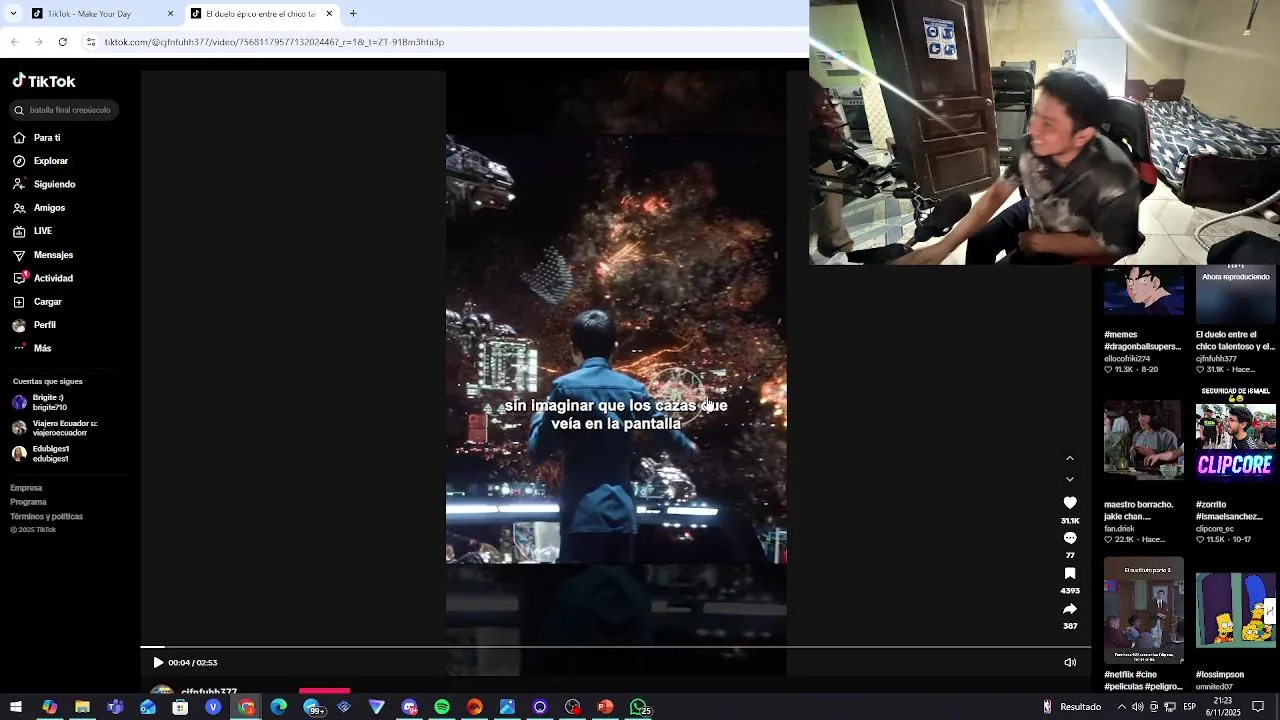Viewport: 1280px width, 720px height.
Task: Open Spotify from the taskbar
Action: coord(442,707)
